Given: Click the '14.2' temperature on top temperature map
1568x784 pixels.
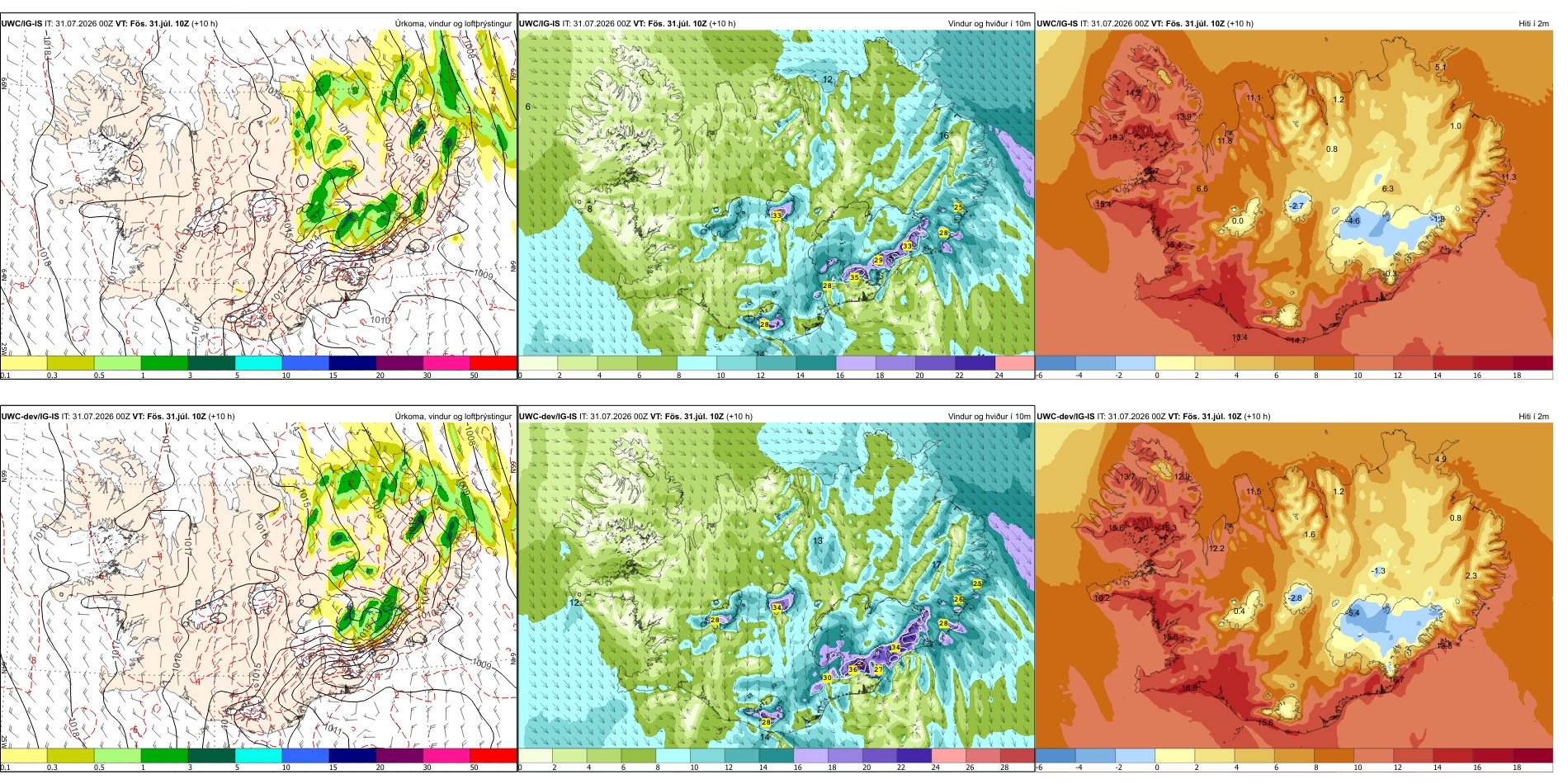Looking at the screenshot, I should (1133, 93).
